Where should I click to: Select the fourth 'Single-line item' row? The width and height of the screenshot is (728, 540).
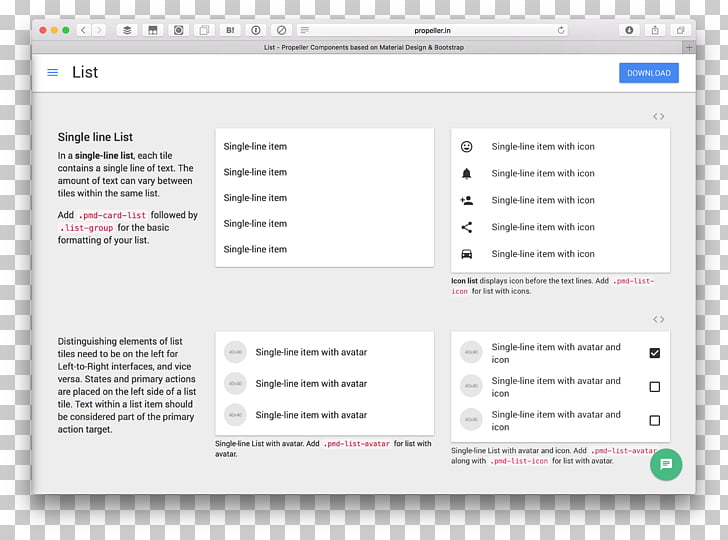pos(325,224)
